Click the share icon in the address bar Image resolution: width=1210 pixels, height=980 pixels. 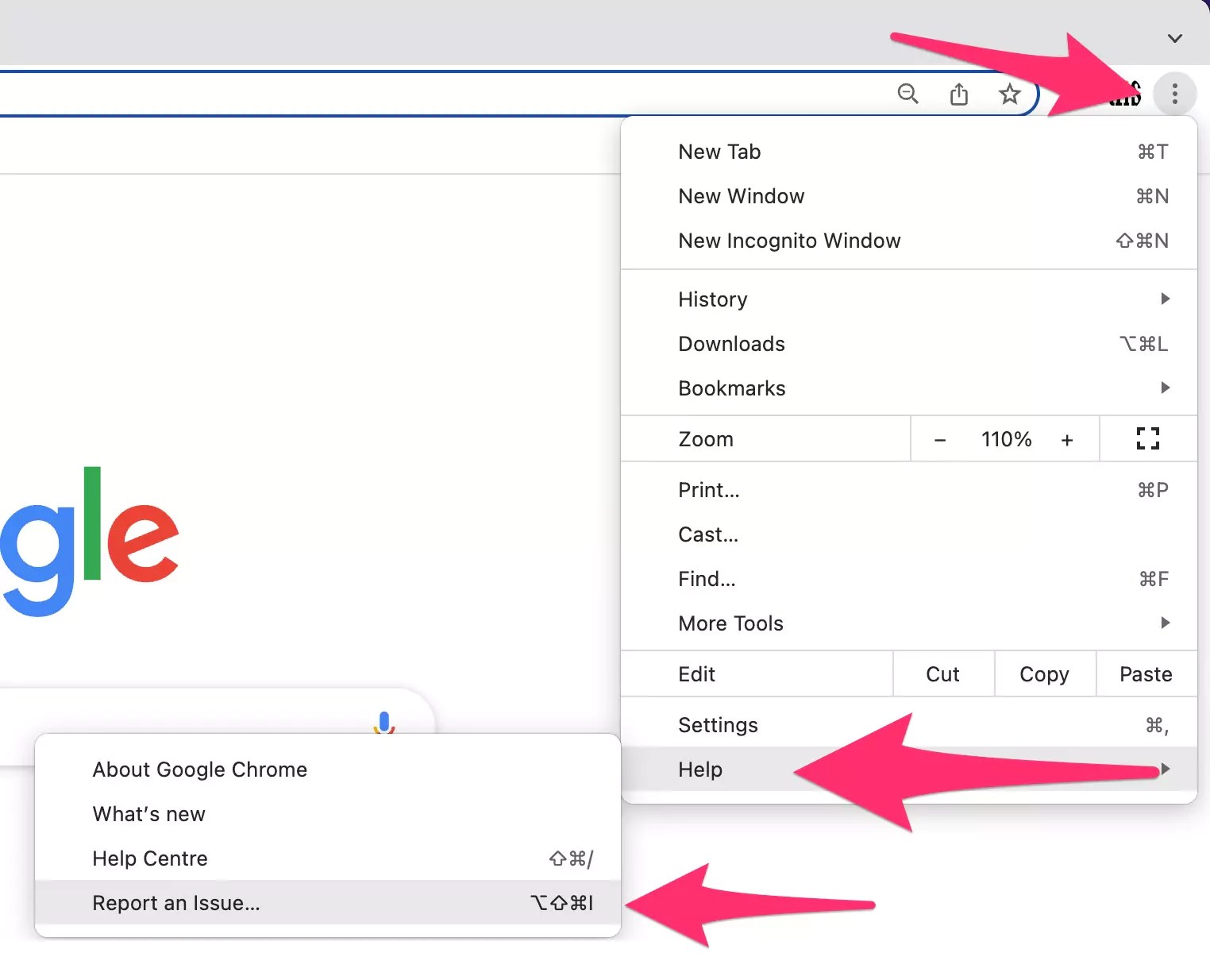(x=959, y=94)
